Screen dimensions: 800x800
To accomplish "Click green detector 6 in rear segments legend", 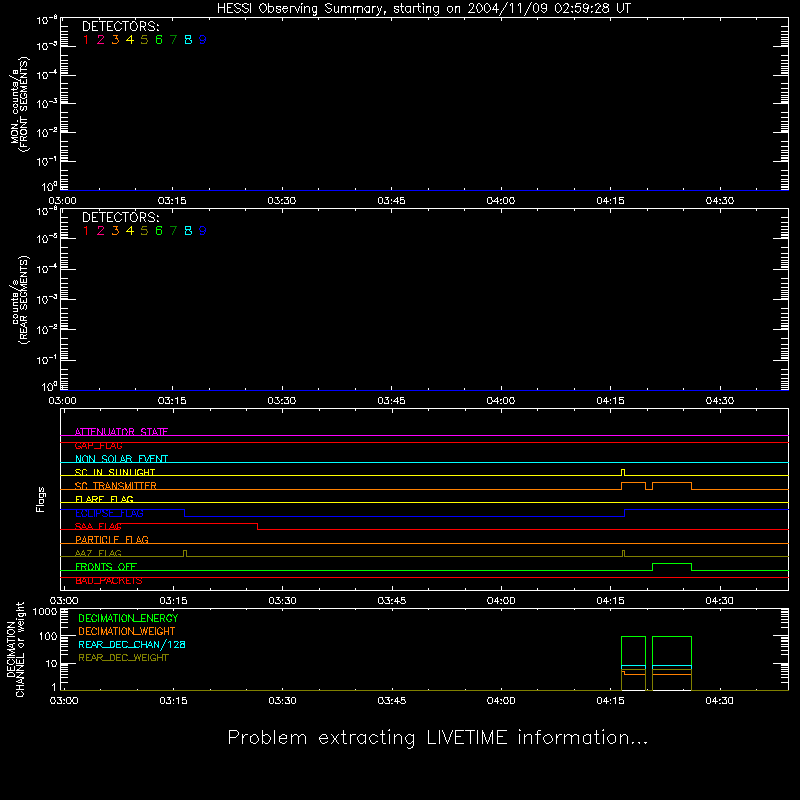I will [159, 231].
